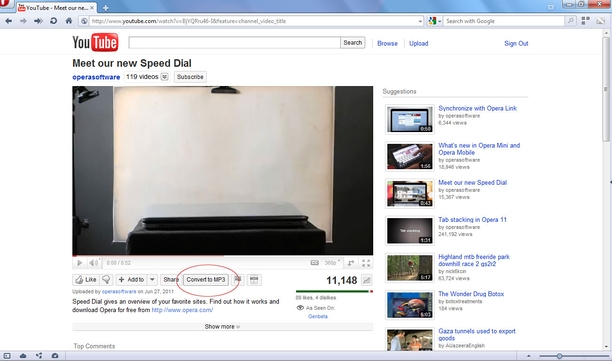This screenshot has width=612, height=361.
Task: Flag the video with the flag icon
Action: click(237, 279)
